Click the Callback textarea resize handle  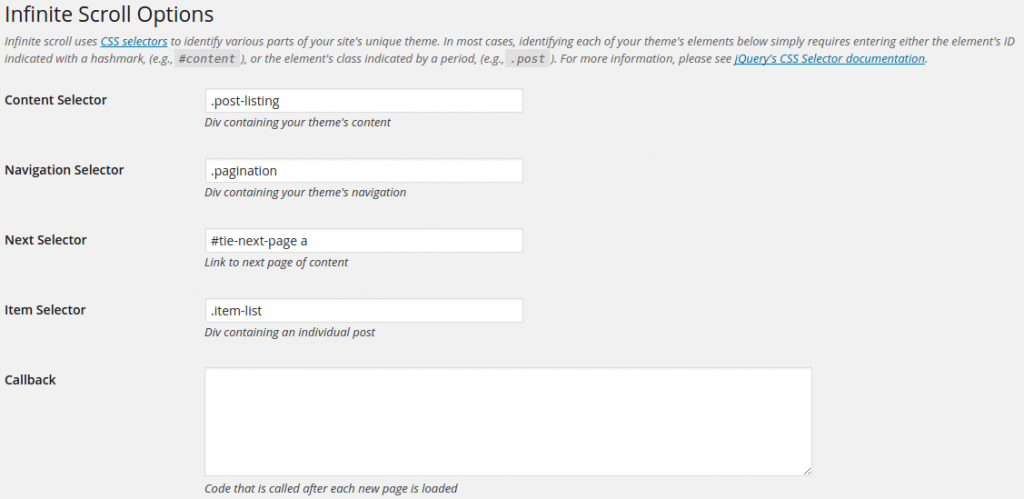point(807,471)
